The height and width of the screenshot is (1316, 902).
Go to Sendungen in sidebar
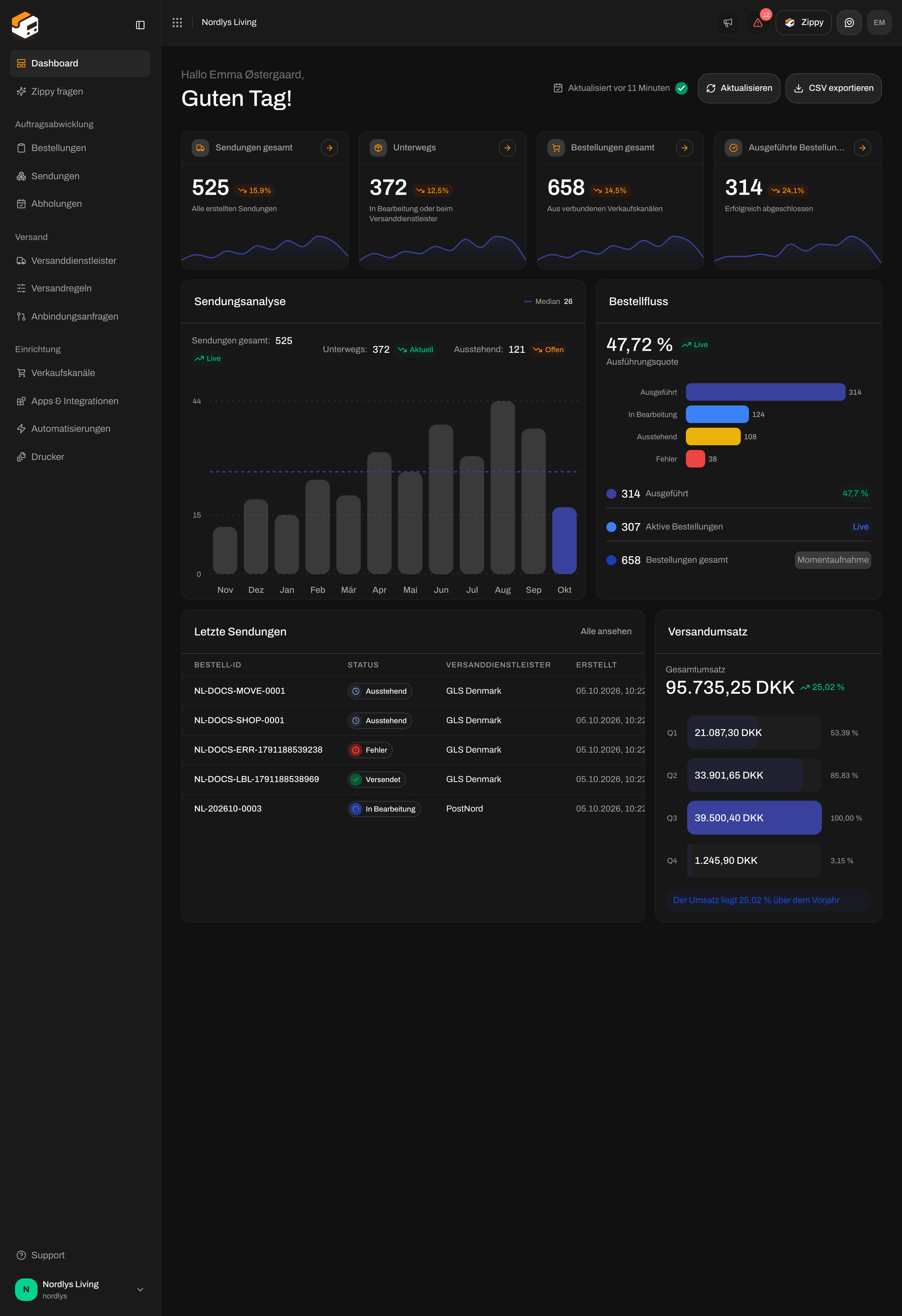pos(80,176)
